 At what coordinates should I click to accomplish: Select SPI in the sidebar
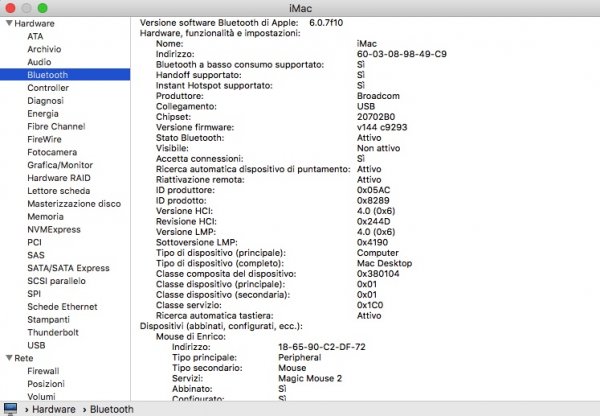pyautogui.click(x=34, y=294)
